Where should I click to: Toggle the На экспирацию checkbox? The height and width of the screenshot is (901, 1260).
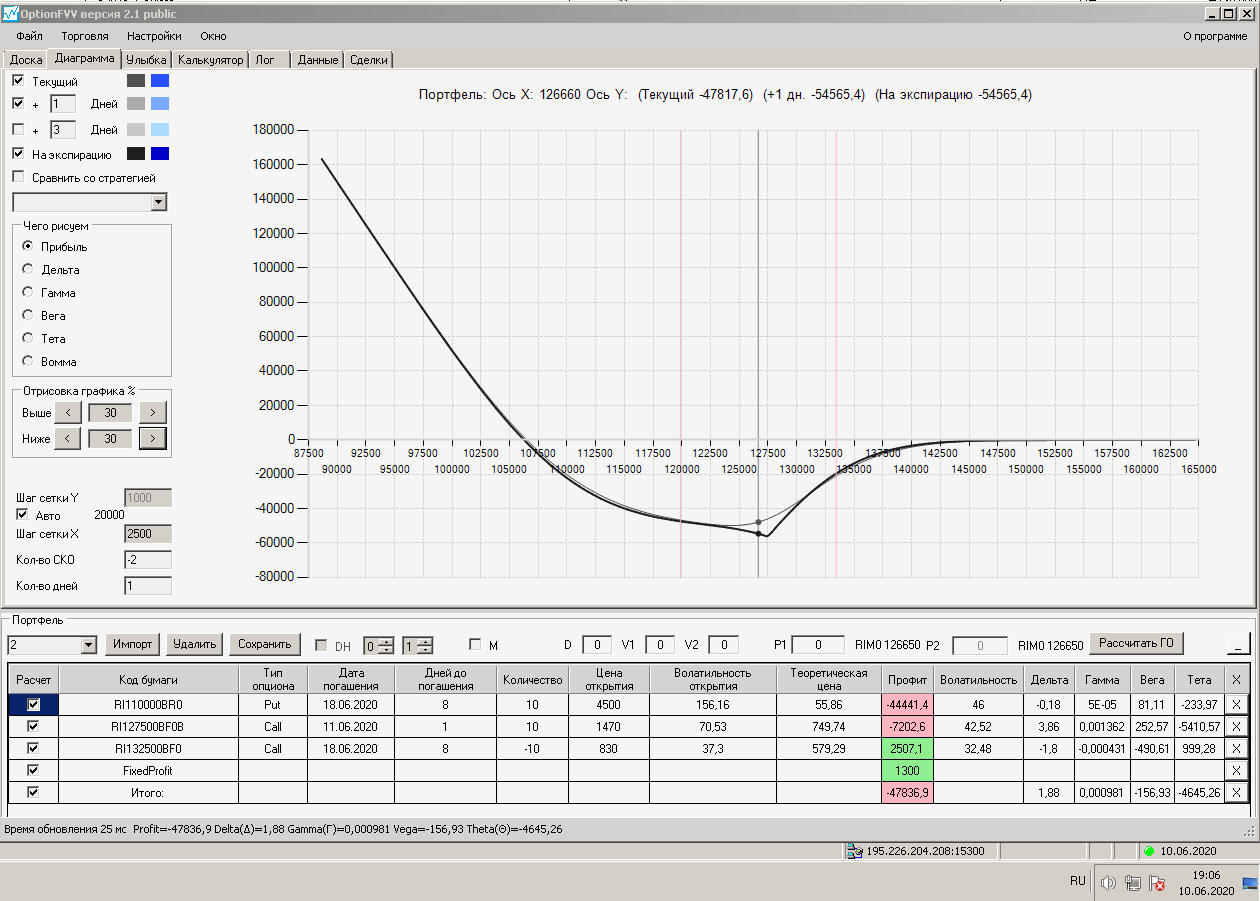pos(18,154)
